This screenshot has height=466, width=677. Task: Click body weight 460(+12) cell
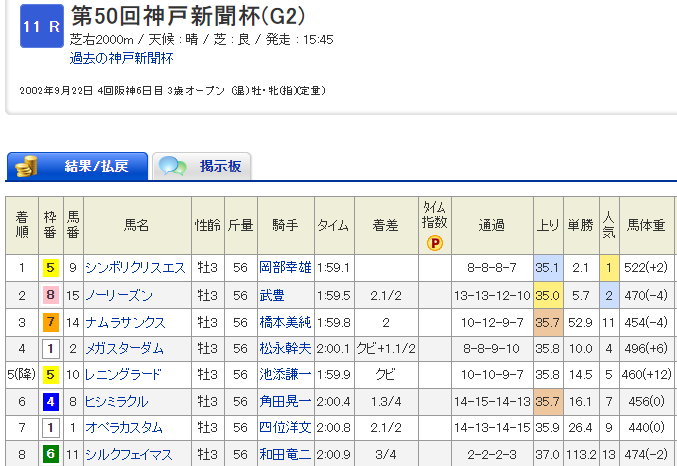[647, 374]
